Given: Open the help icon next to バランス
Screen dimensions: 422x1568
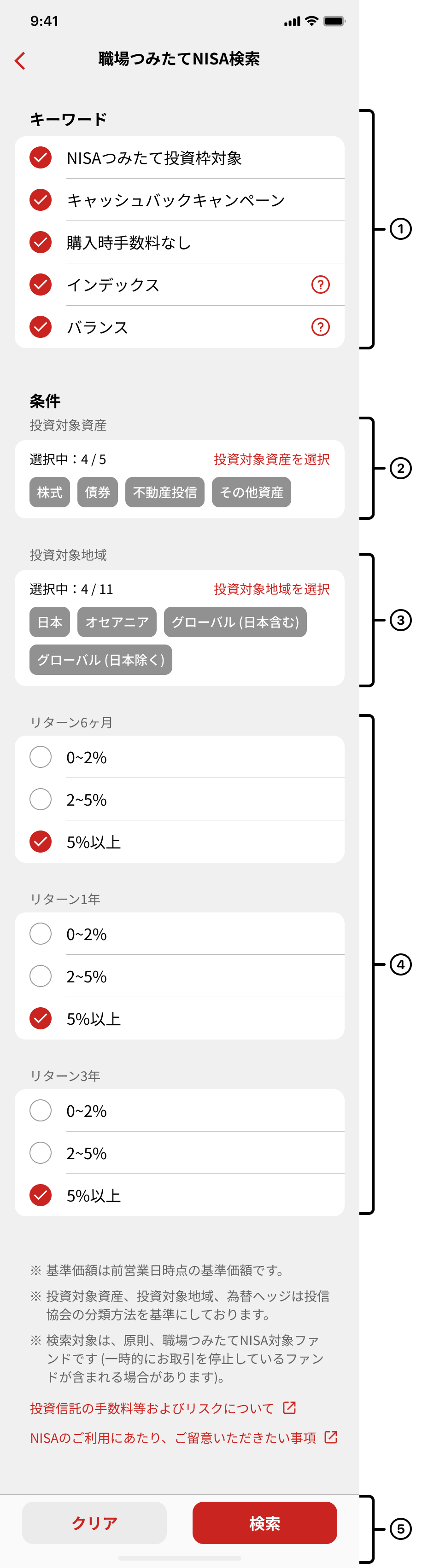Looking at the screenshot, I should click(x=321, y=326).
